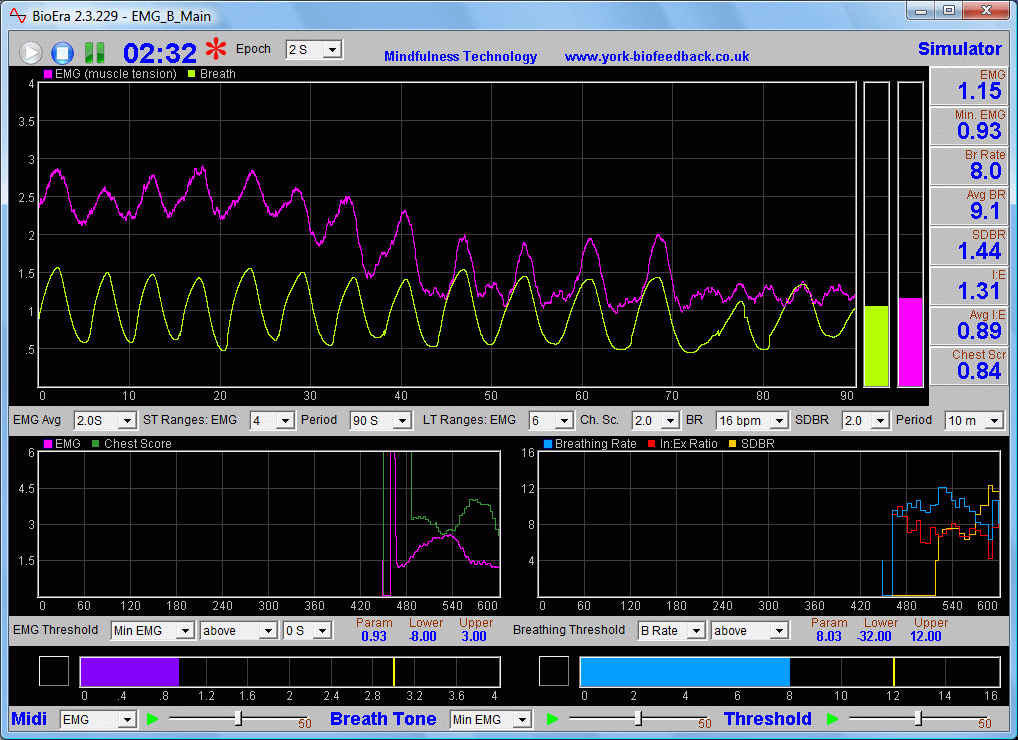Click the Avg BR 9.1 readout
The width and height of the screenshot is (1018, 740).
coord(968,206)
